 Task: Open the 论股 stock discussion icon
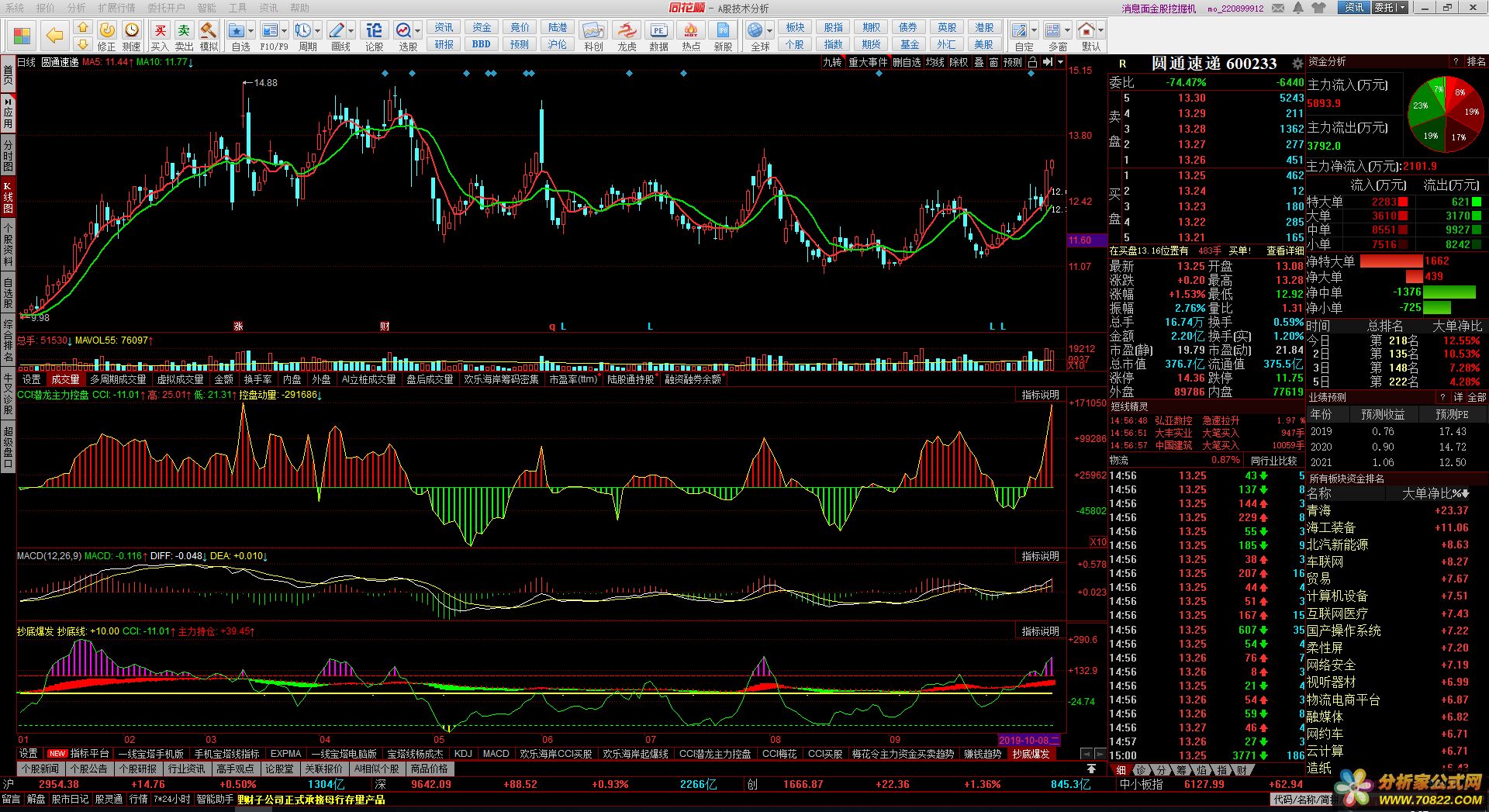click(x=374, y=36)
